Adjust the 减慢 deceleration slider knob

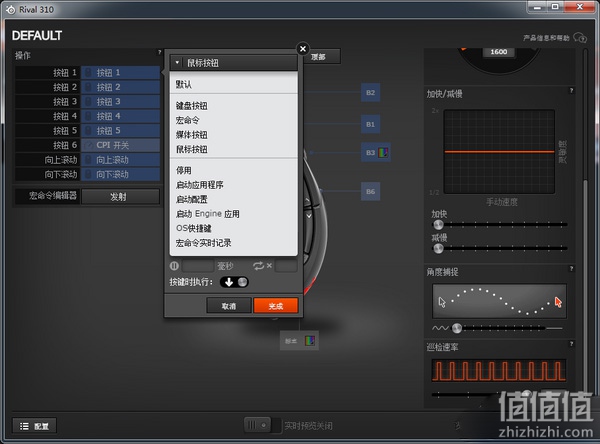point(438,248)
